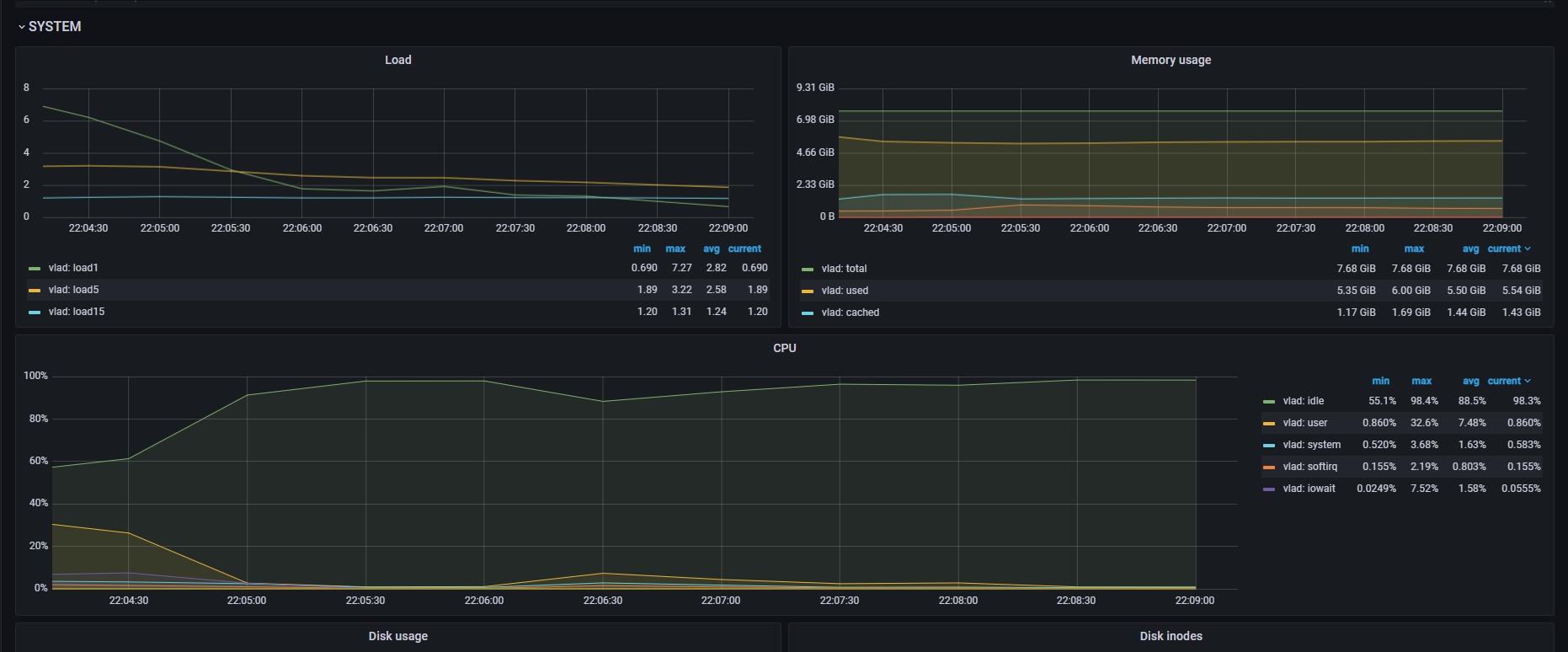Toggle the vlad: iowait CPU series
The height and width of the screenshot is (652, 1568).
click(1309, 489)
